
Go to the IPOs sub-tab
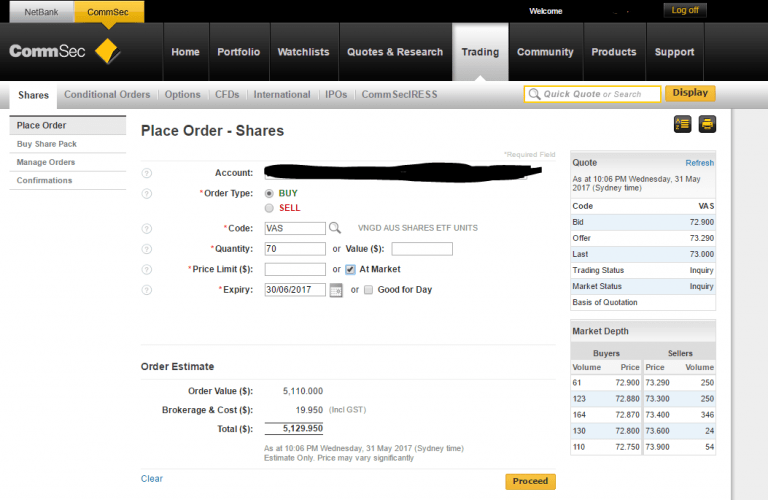[x=336, y=95]
